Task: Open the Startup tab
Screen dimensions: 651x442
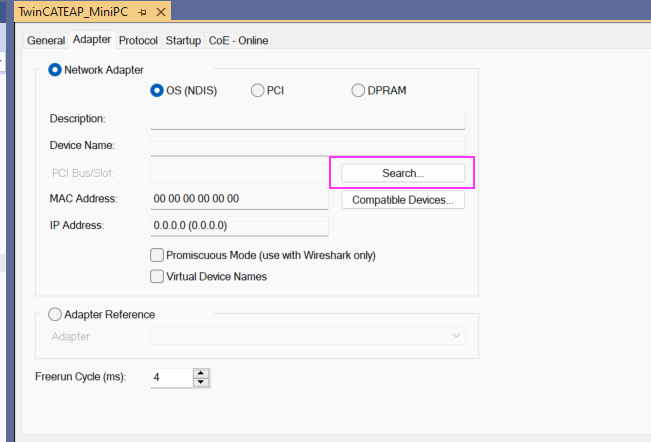Action: [x=183, y=41]
